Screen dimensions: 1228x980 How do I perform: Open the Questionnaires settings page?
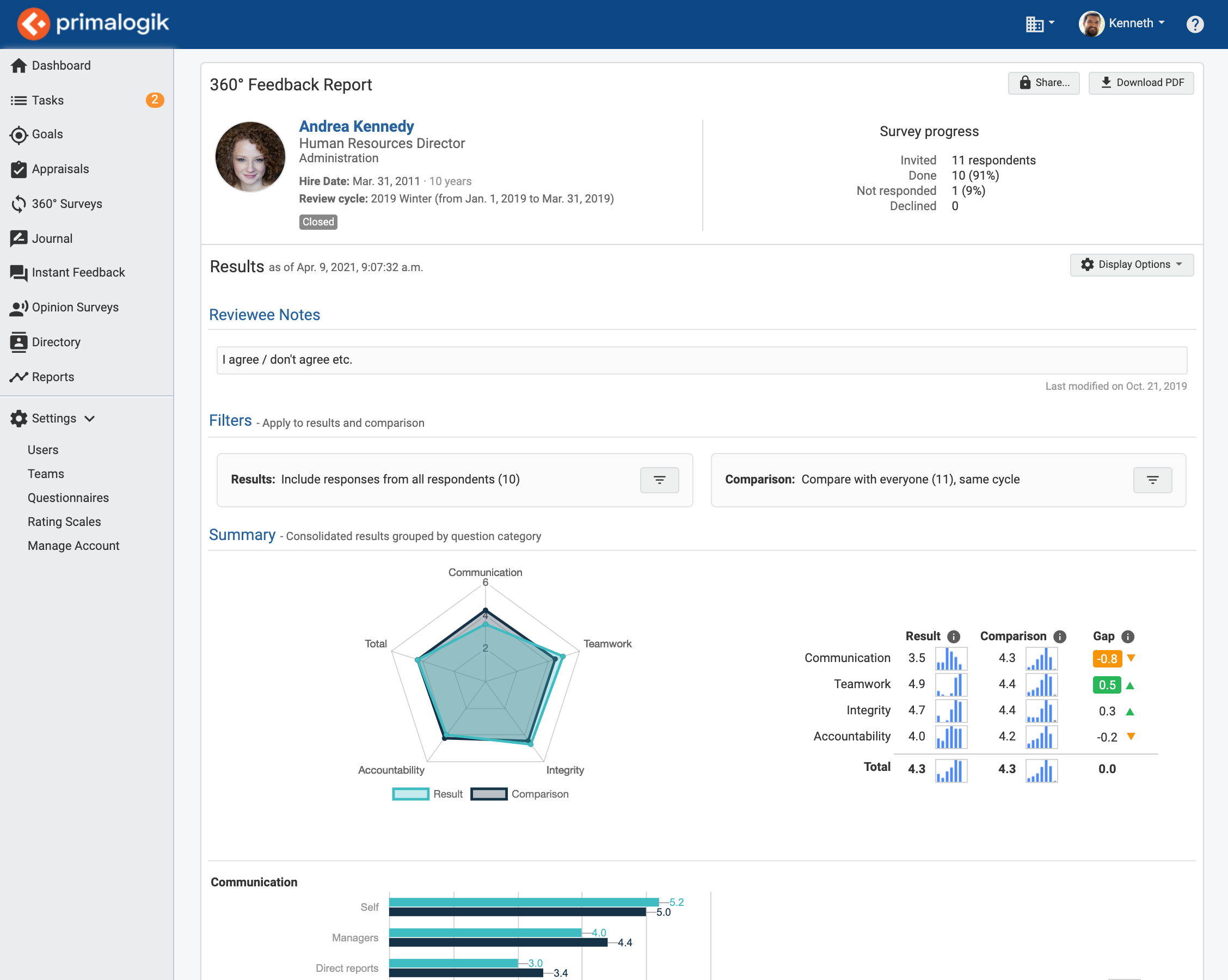(69, 498)
